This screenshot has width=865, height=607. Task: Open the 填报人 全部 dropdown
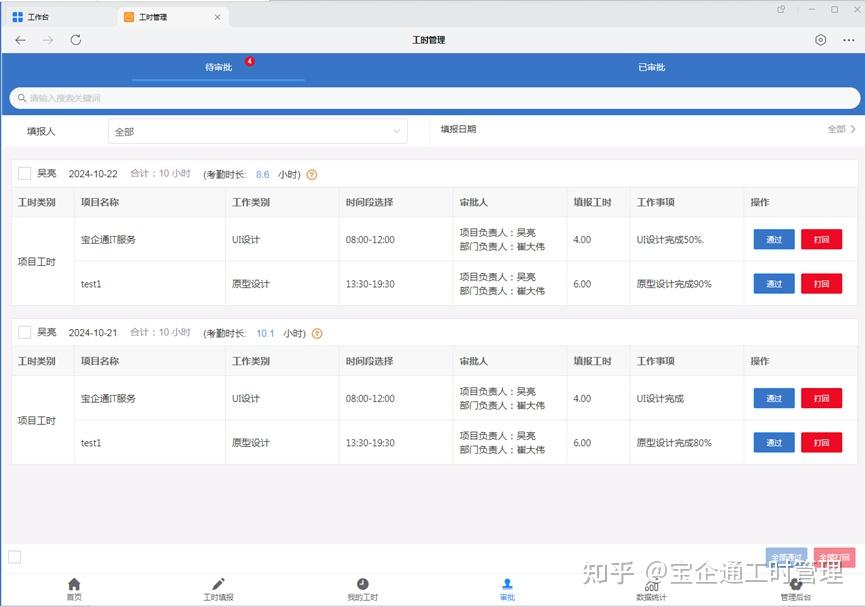tap(258, 131)
